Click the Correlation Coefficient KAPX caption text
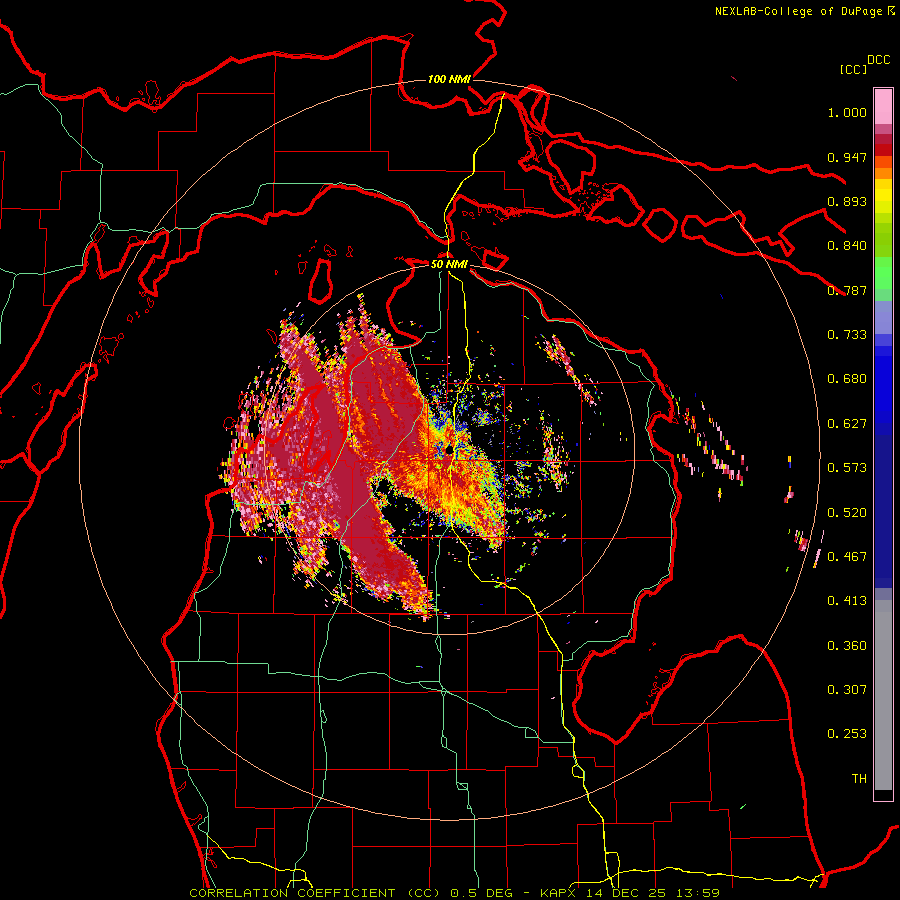This screenshot has width=900, height=900. 455,893
